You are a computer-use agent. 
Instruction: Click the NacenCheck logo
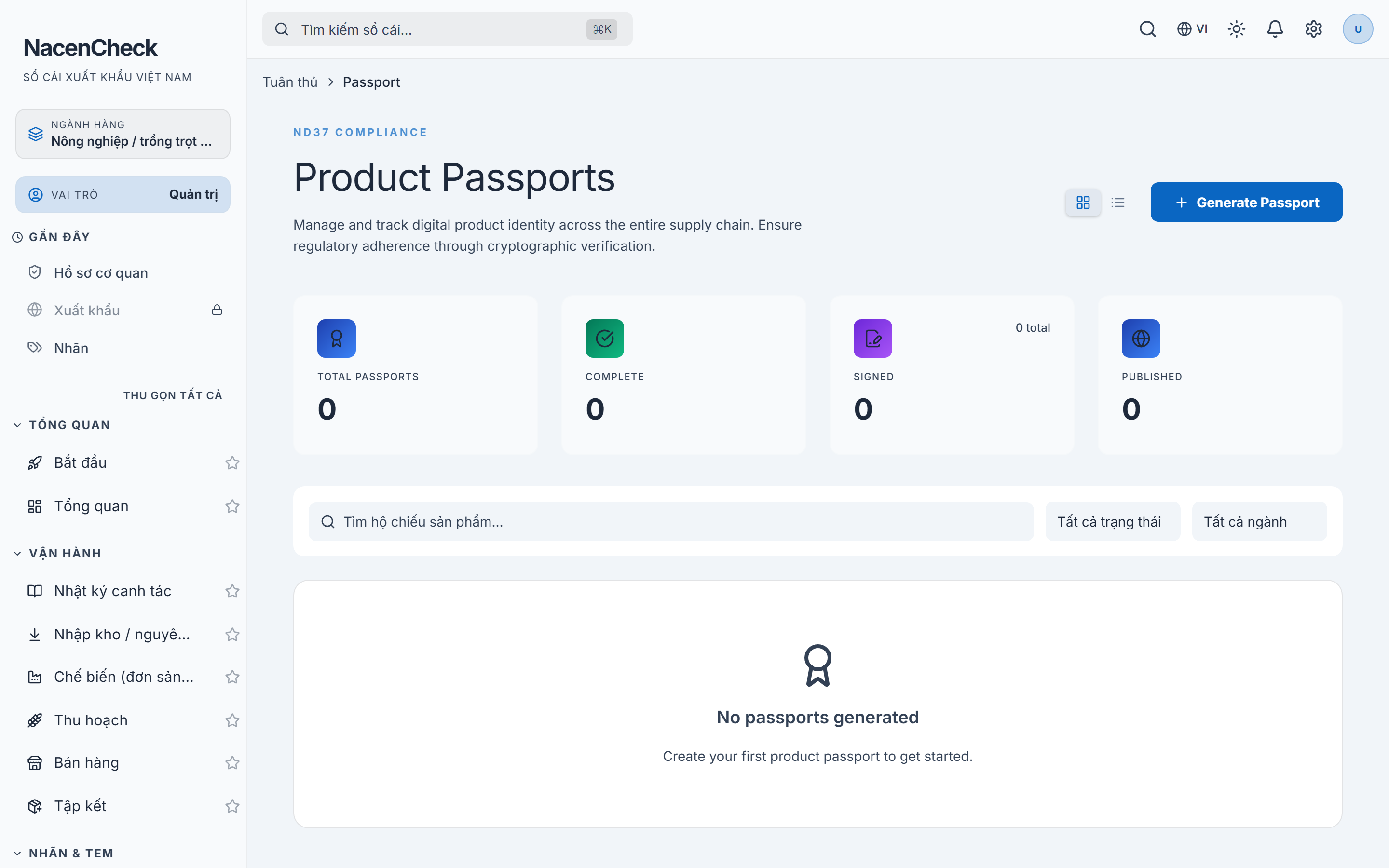(90, 48)
